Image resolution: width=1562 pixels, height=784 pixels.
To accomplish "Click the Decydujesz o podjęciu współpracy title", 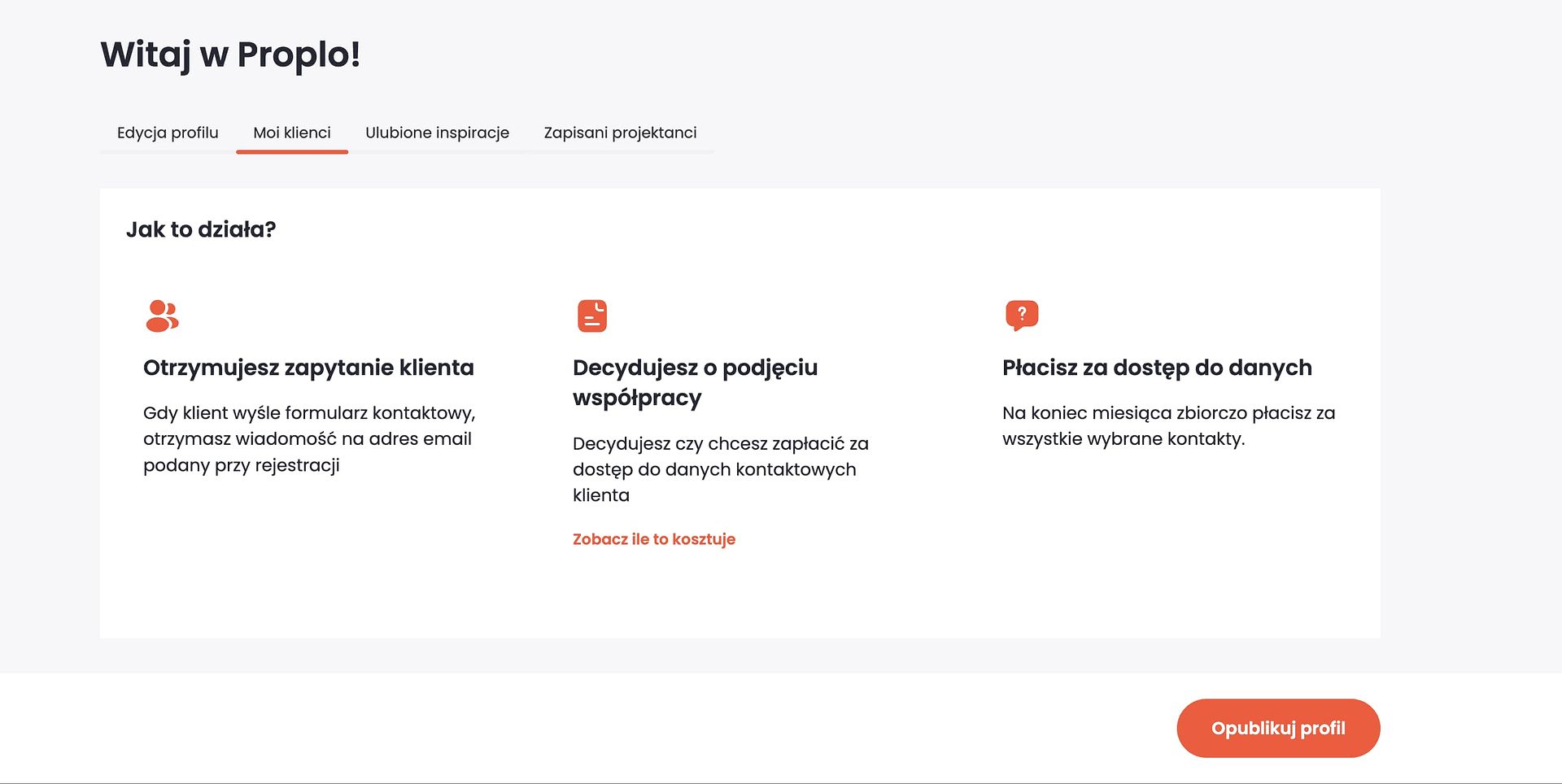I will point(696,382).
